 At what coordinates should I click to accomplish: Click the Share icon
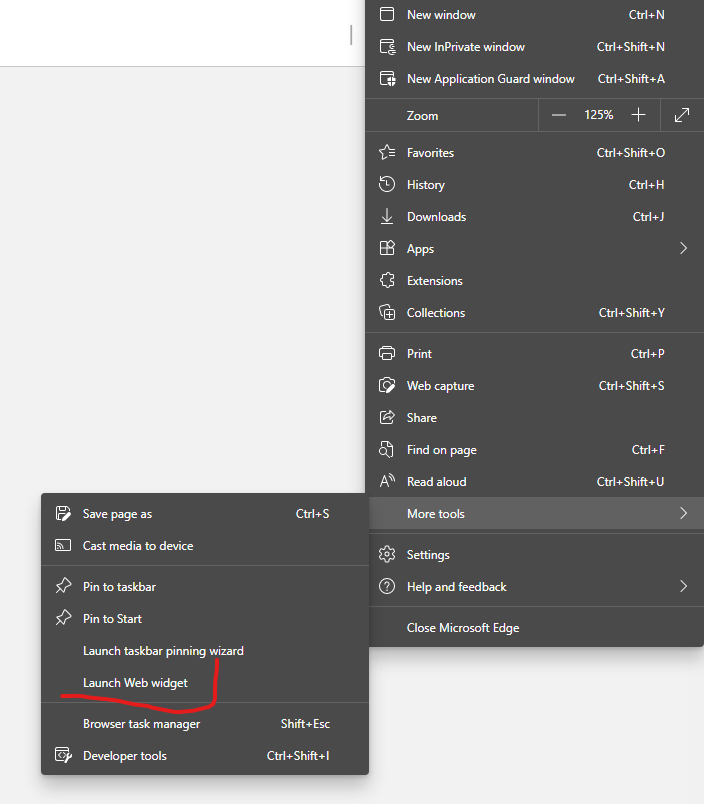pyautogui.click(x=387, y=417)
